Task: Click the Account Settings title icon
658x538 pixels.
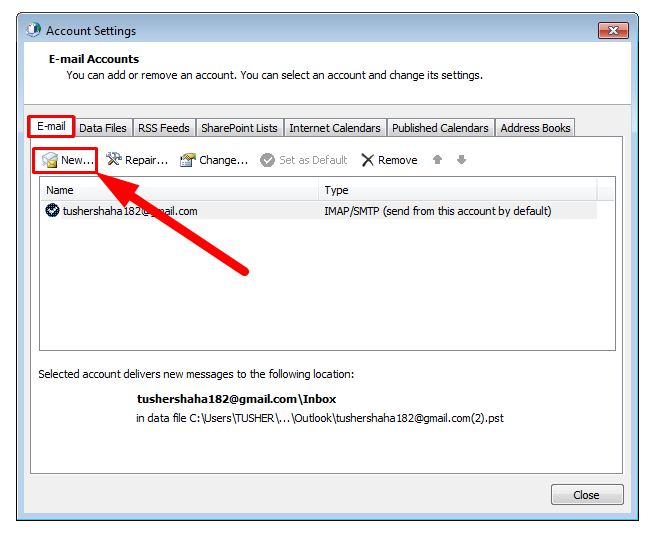Action: (33, 30)
